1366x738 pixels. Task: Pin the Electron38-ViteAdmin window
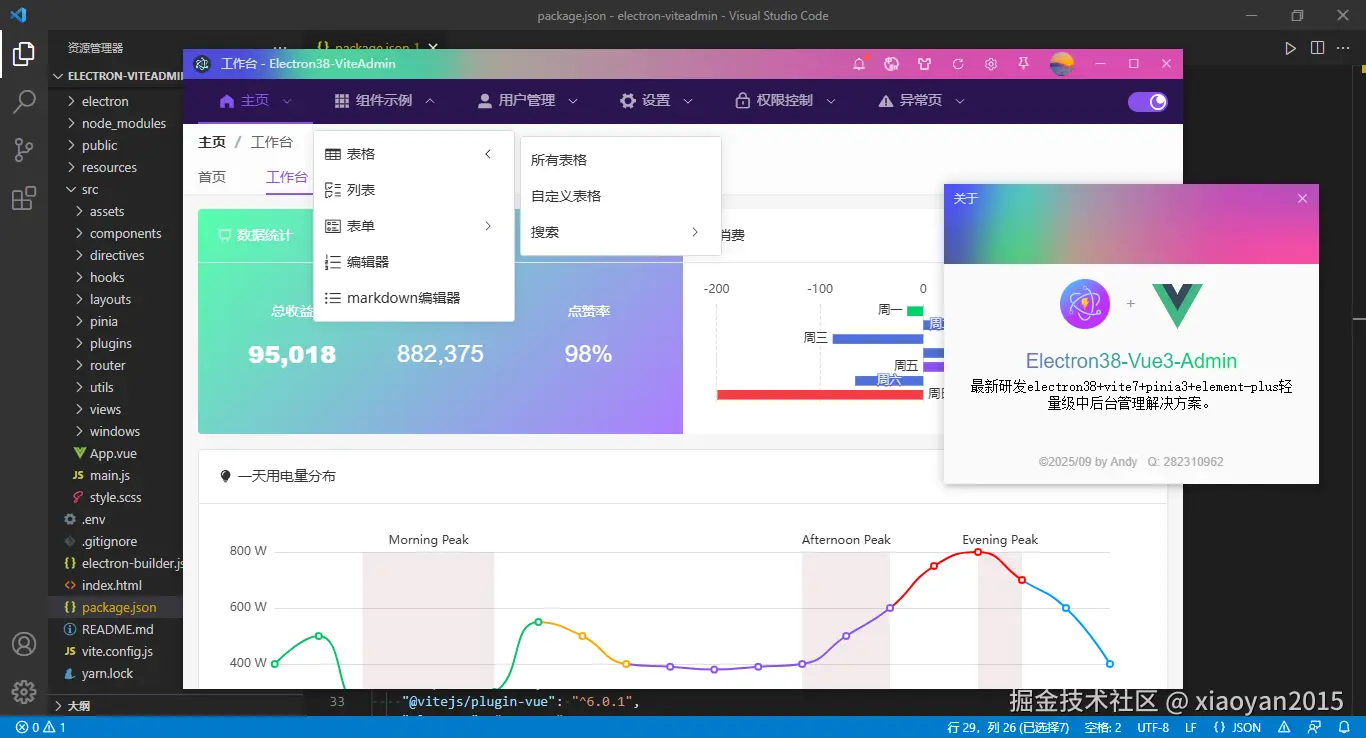(1023, 63)
